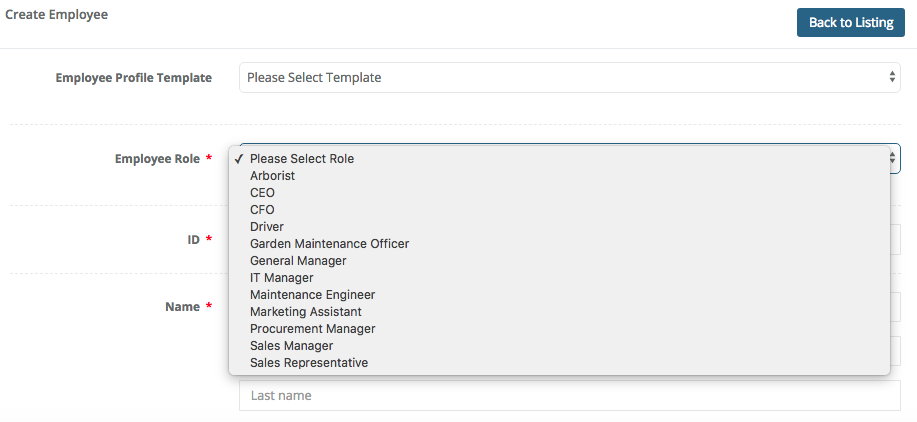This screenshot has width=917, height=422.
Task: Select Driver as the employee role
Action: coord(267,227)
